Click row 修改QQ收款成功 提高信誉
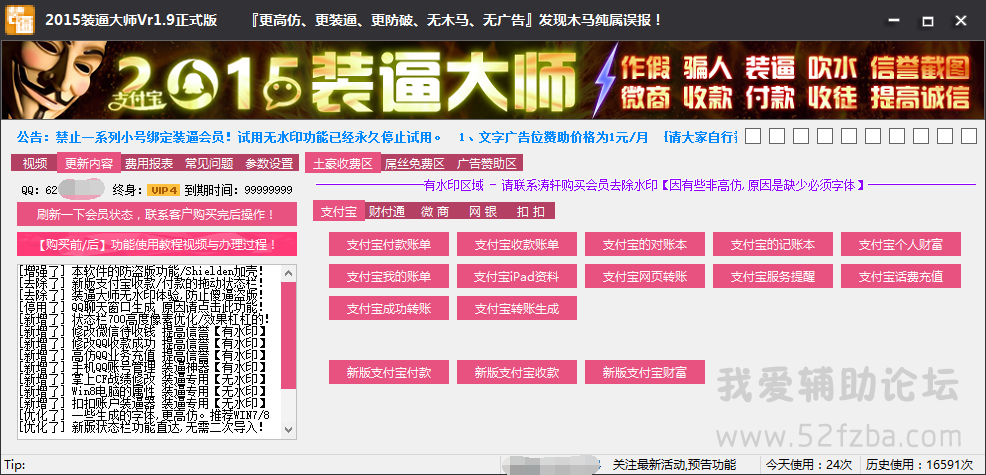The width and height of the screenshot is (986, 475). 143,343
